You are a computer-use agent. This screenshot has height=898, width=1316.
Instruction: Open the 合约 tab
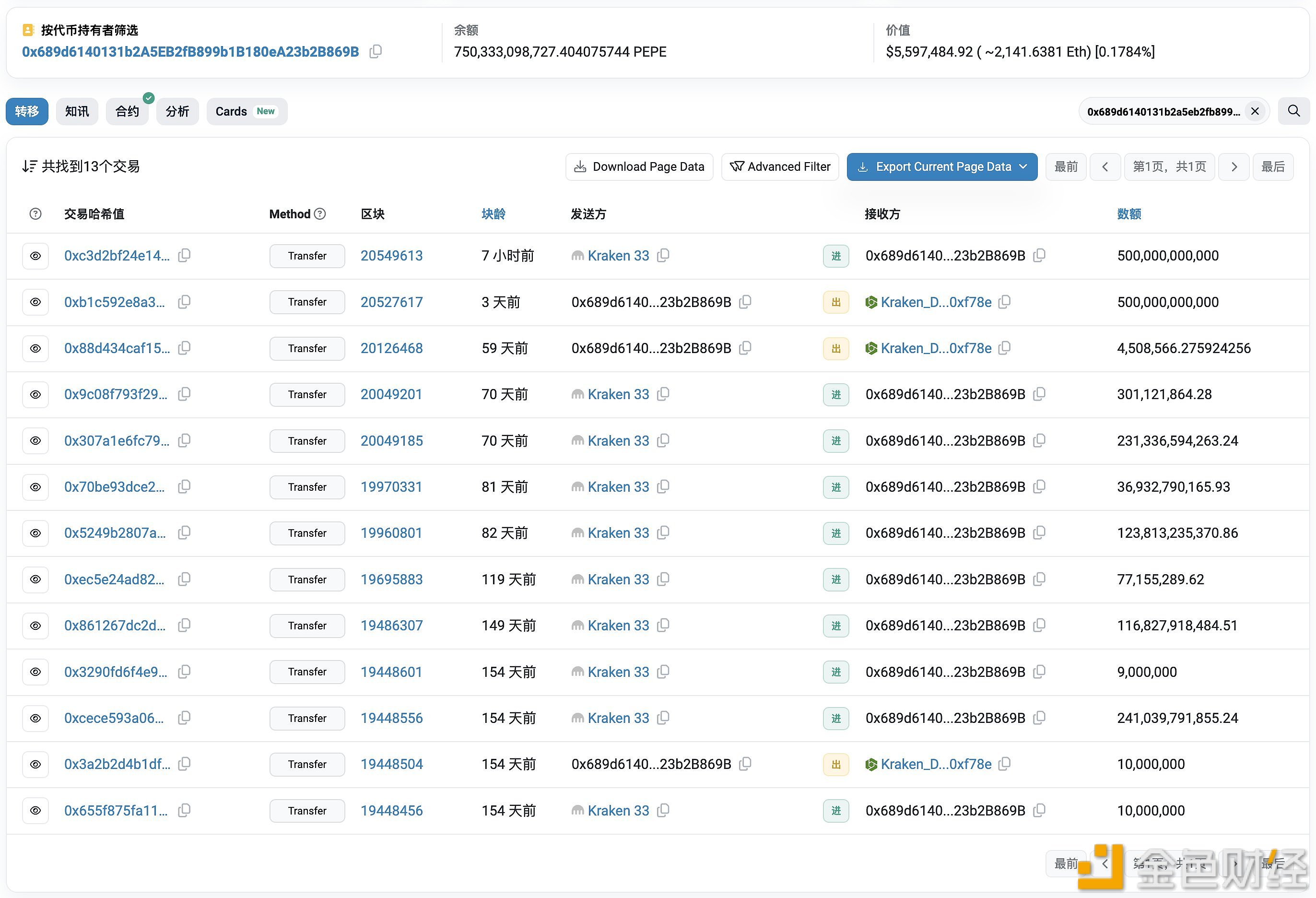pos(128,111)
